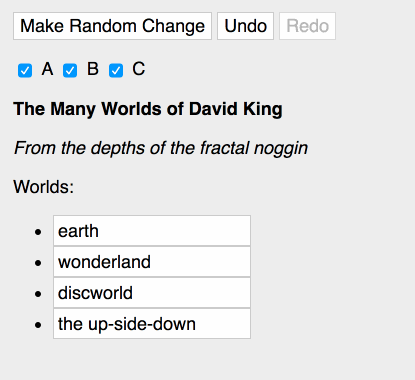The height and width of the screenshot is (380, 415).
Task: Click the bullet beside discworld
Action: [38, 293]
